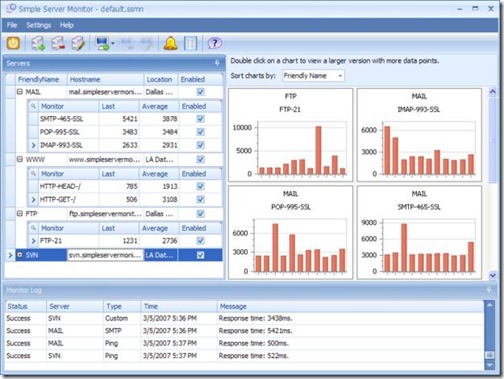Click the application icon in title bar

pos(11,8)
